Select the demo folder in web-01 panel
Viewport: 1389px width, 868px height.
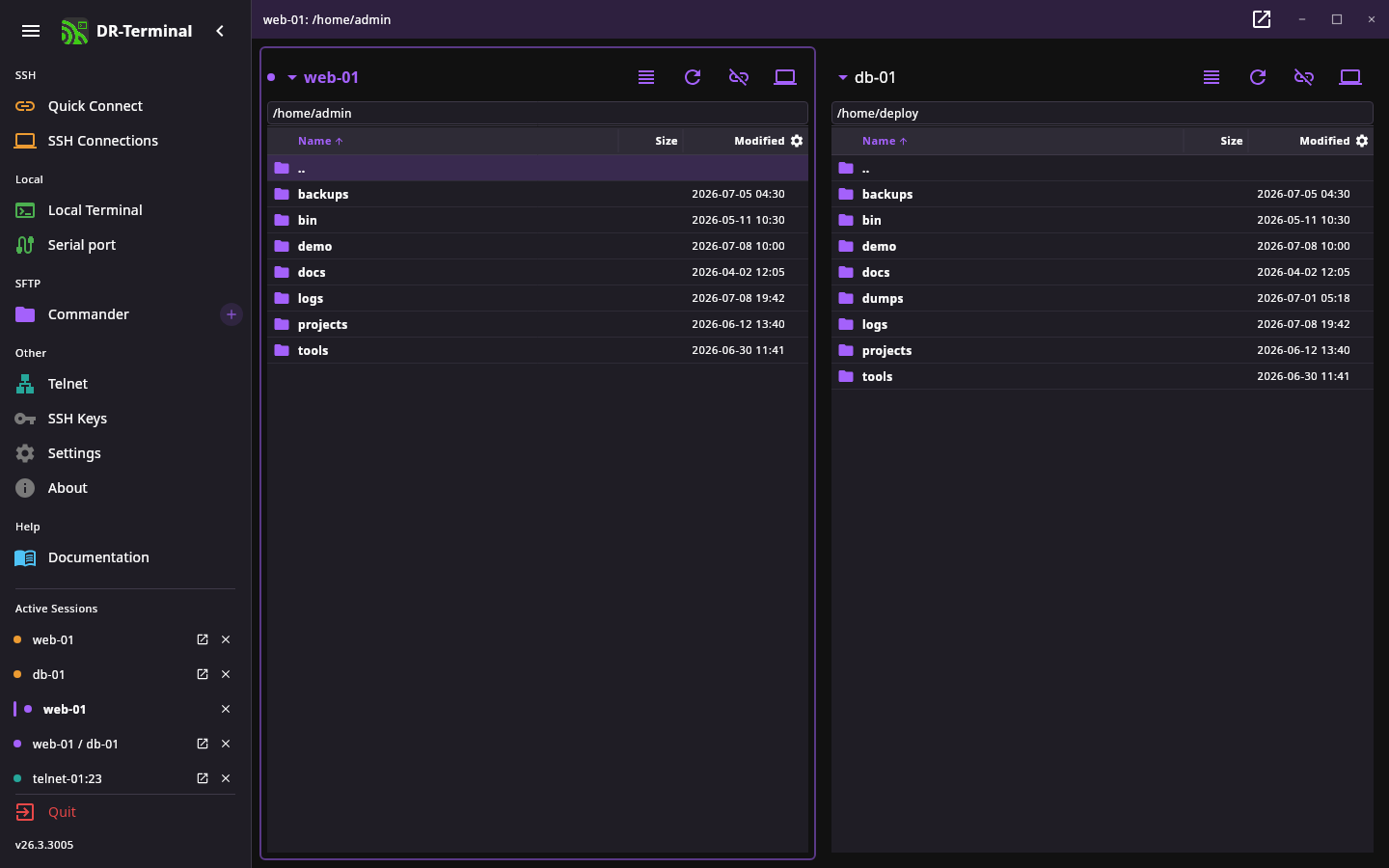[537, 246]
